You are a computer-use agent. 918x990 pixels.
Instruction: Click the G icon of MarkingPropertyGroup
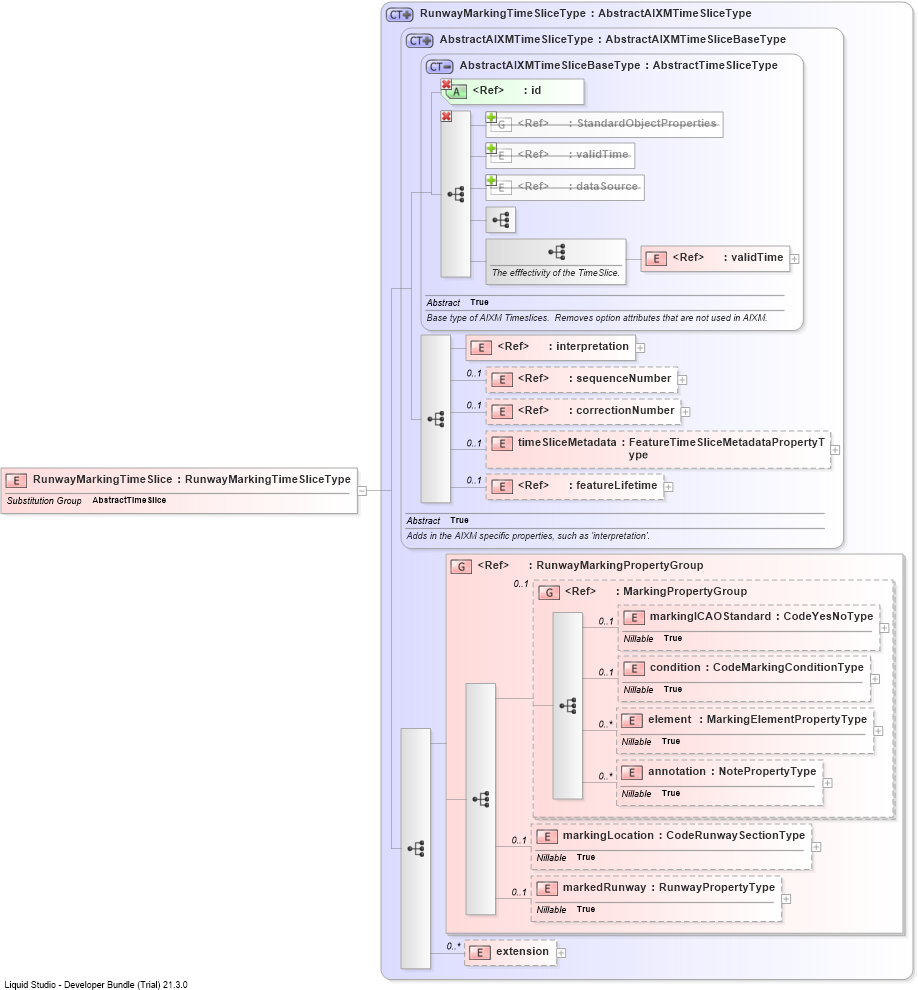coord(549,593)
